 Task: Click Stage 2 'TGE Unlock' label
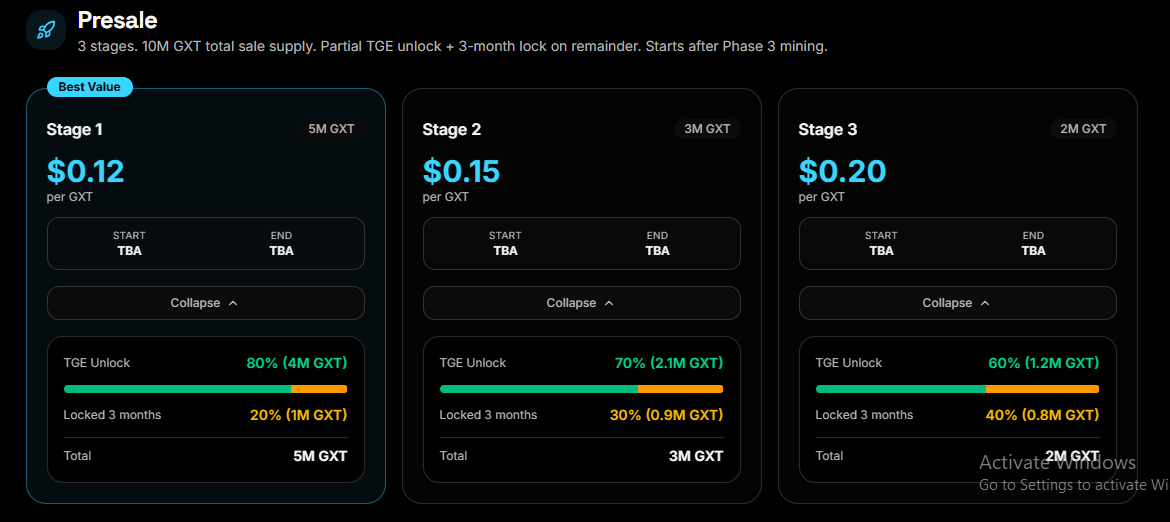473,363
